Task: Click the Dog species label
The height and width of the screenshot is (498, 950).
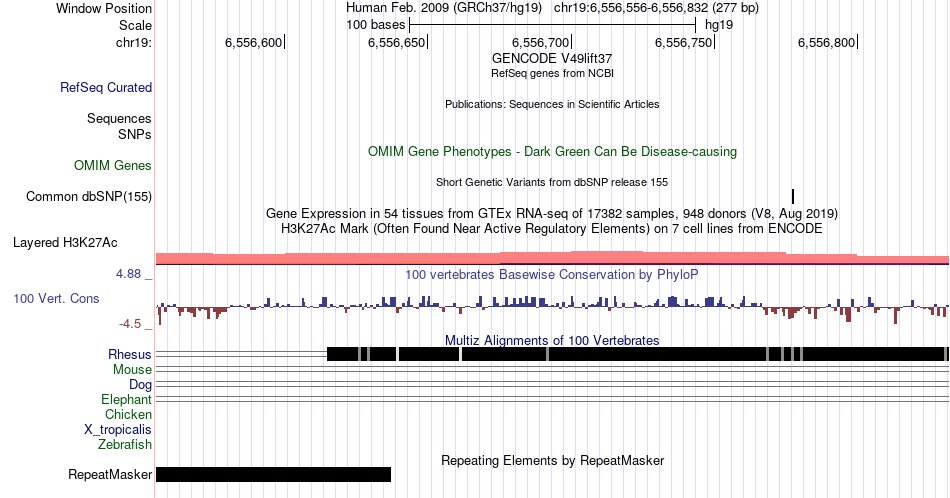Action: (x=140, y=385)
